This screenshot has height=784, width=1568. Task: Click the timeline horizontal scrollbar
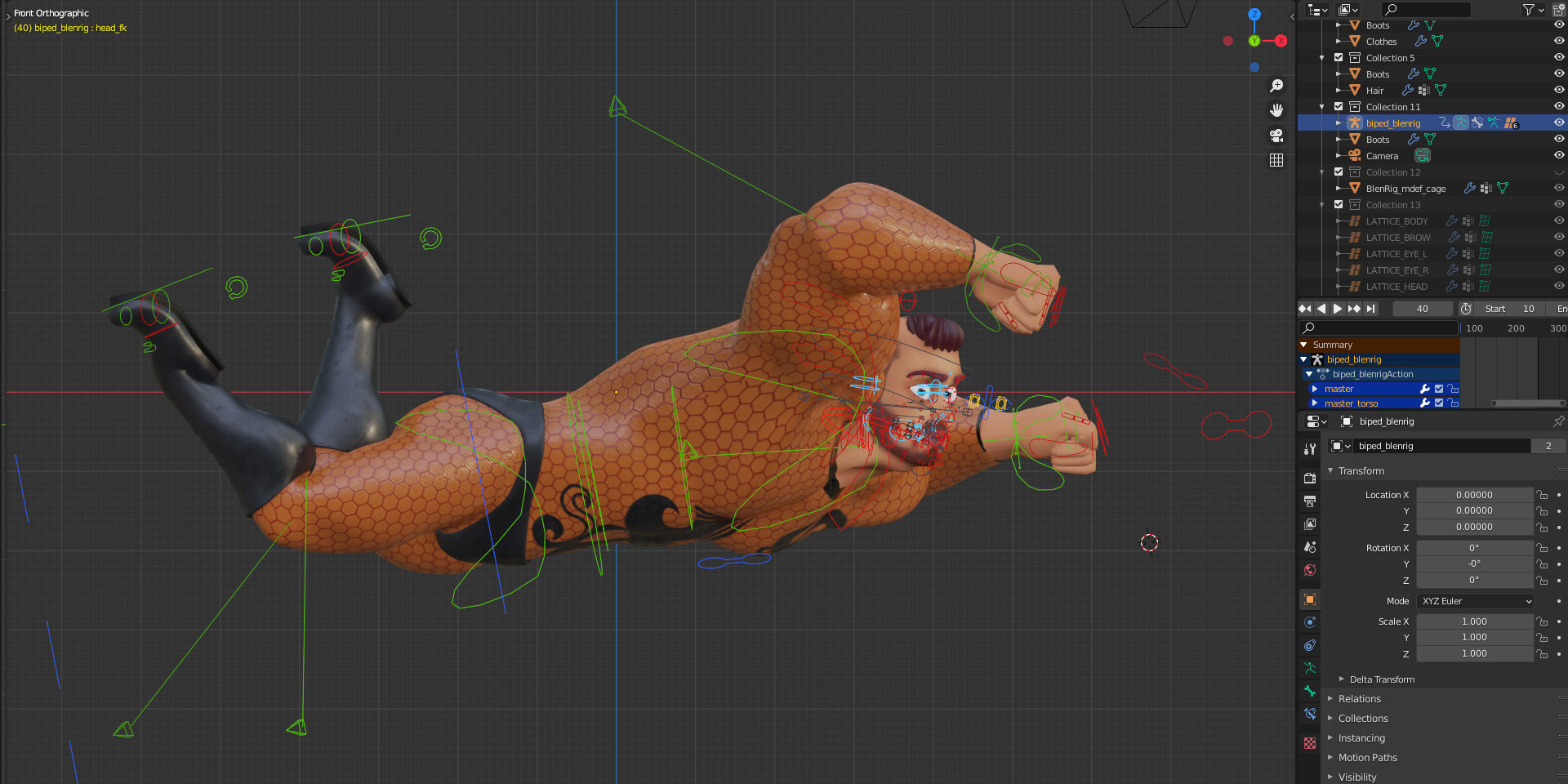pyautogui.click(x=1527, y=403)
